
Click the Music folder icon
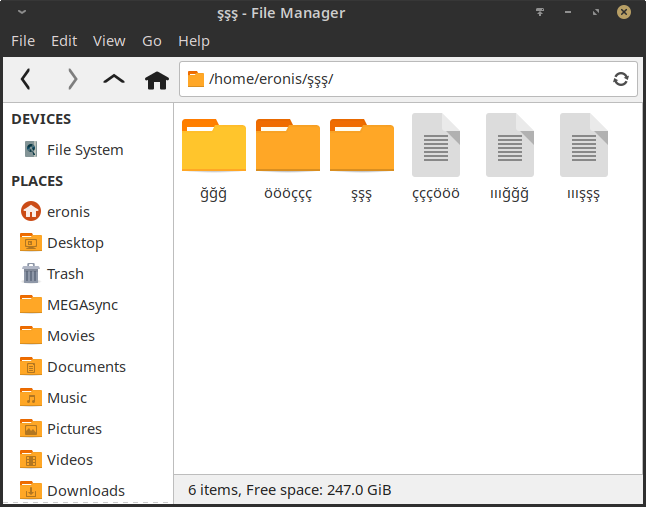(x=31, y=397)
